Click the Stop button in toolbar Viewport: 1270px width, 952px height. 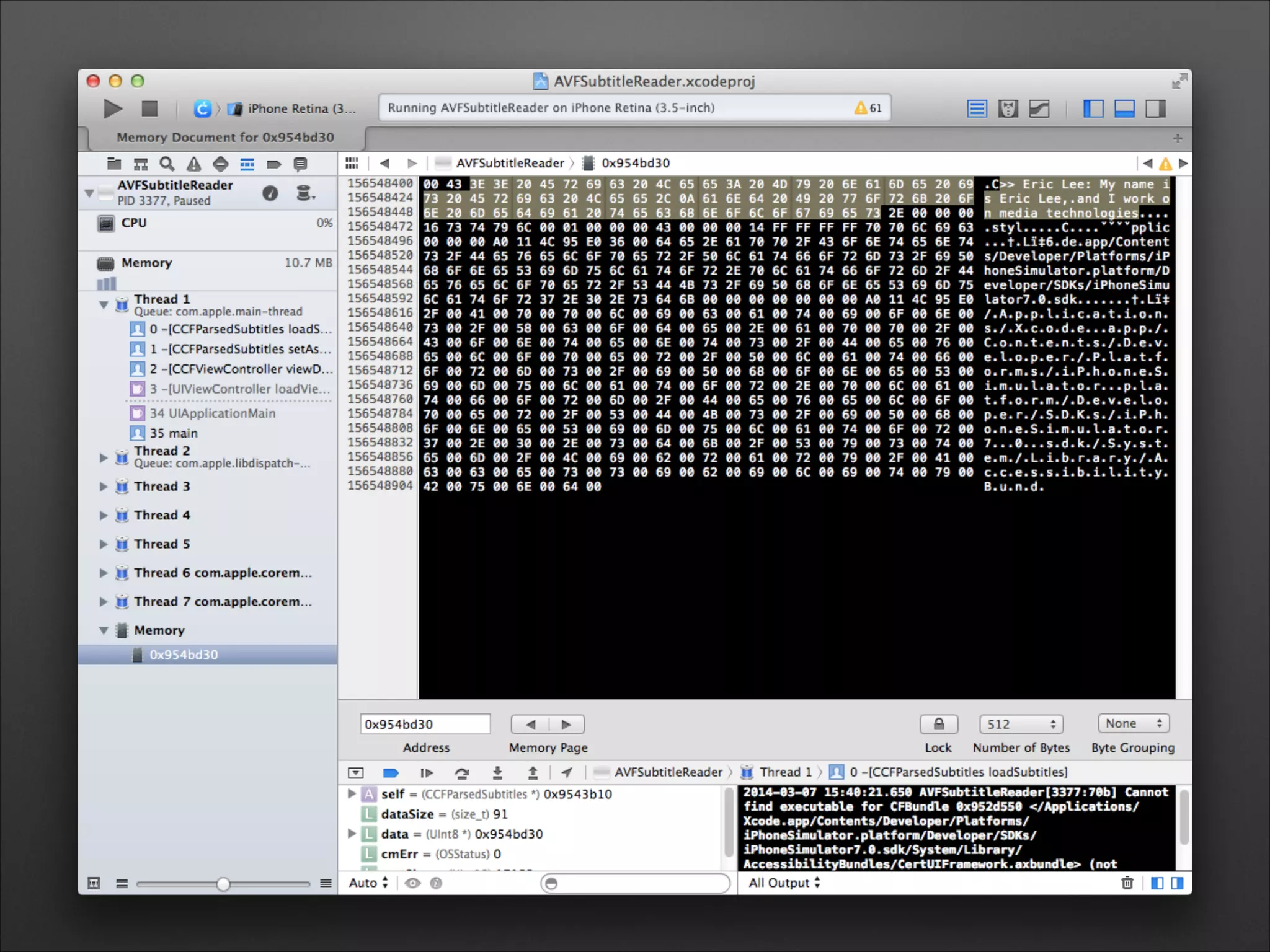149,108
